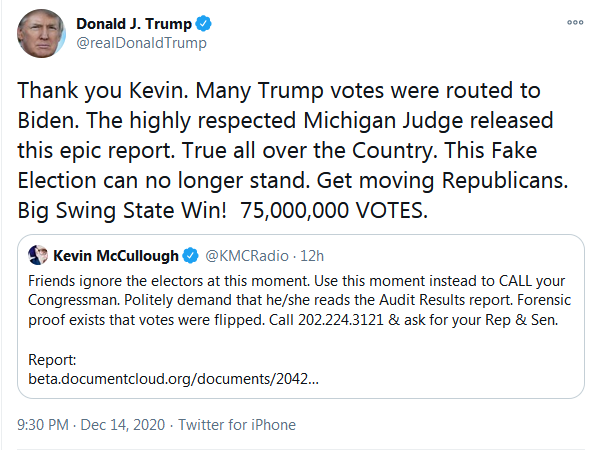The width and height of the screenshot is (599, 450).
Task: Click the phone number 202.224.3121 in quote
Action: point(341,320)
